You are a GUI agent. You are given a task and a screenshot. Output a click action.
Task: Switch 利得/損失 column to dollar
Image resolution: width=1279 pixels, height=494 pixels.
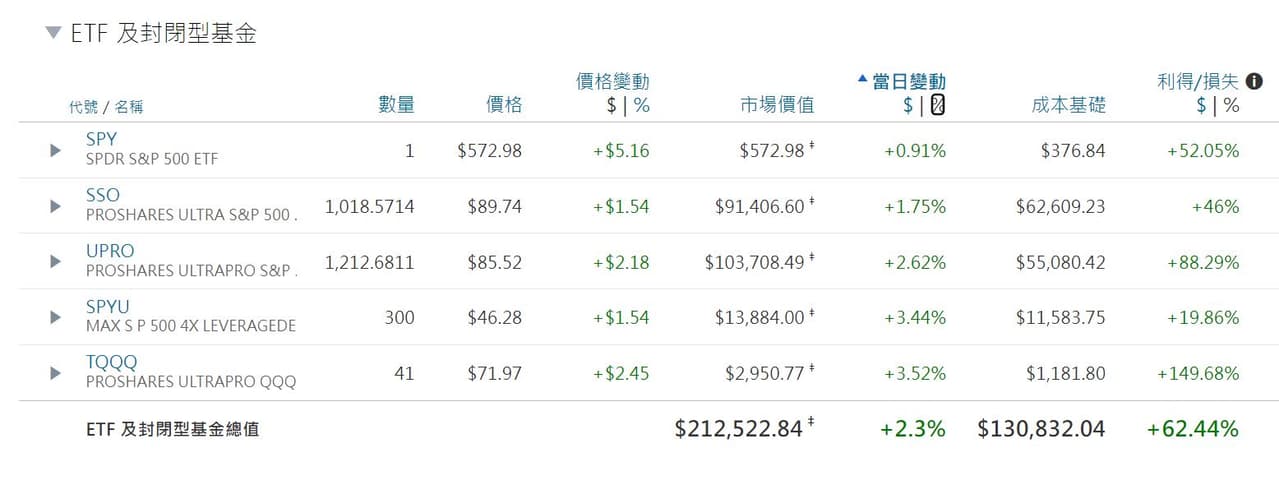coord(1201,105)
